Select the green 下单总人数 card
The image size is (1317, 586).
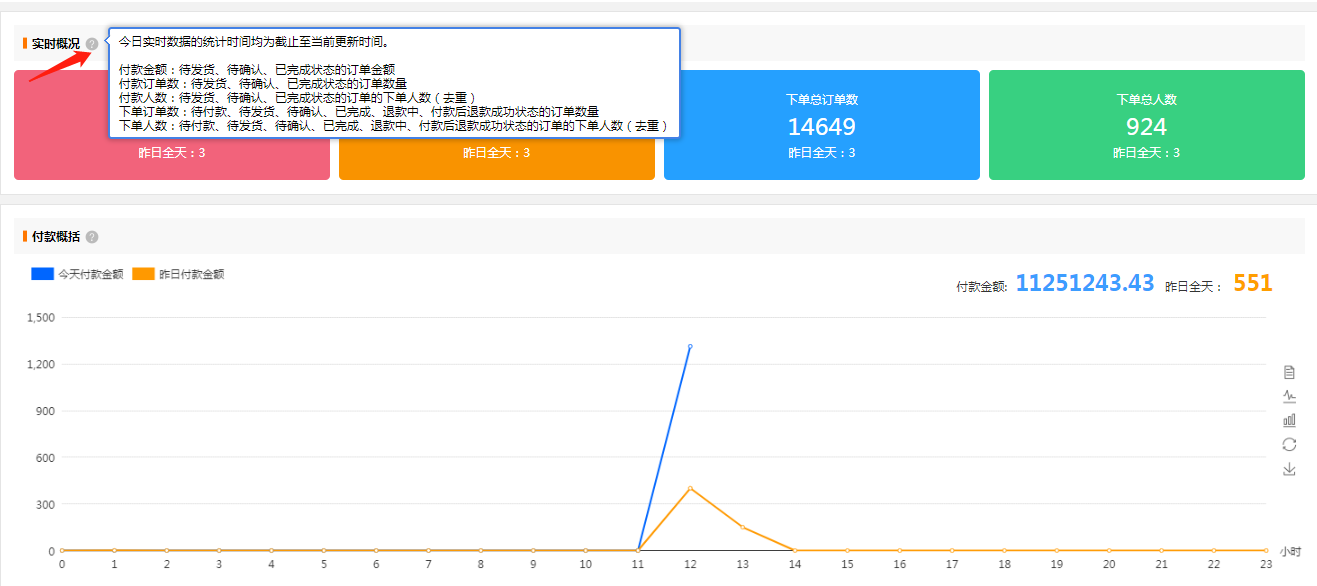pos(1146,125)
